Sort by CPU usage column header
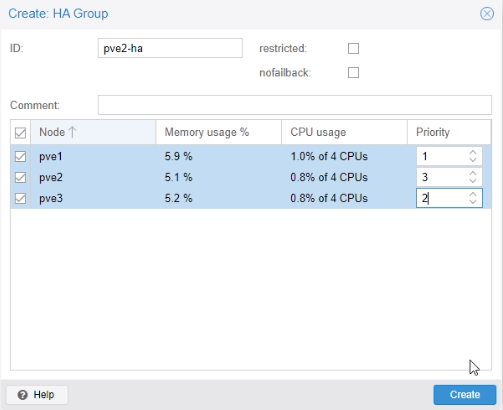 pyautogui.click(x=344, y=132)
